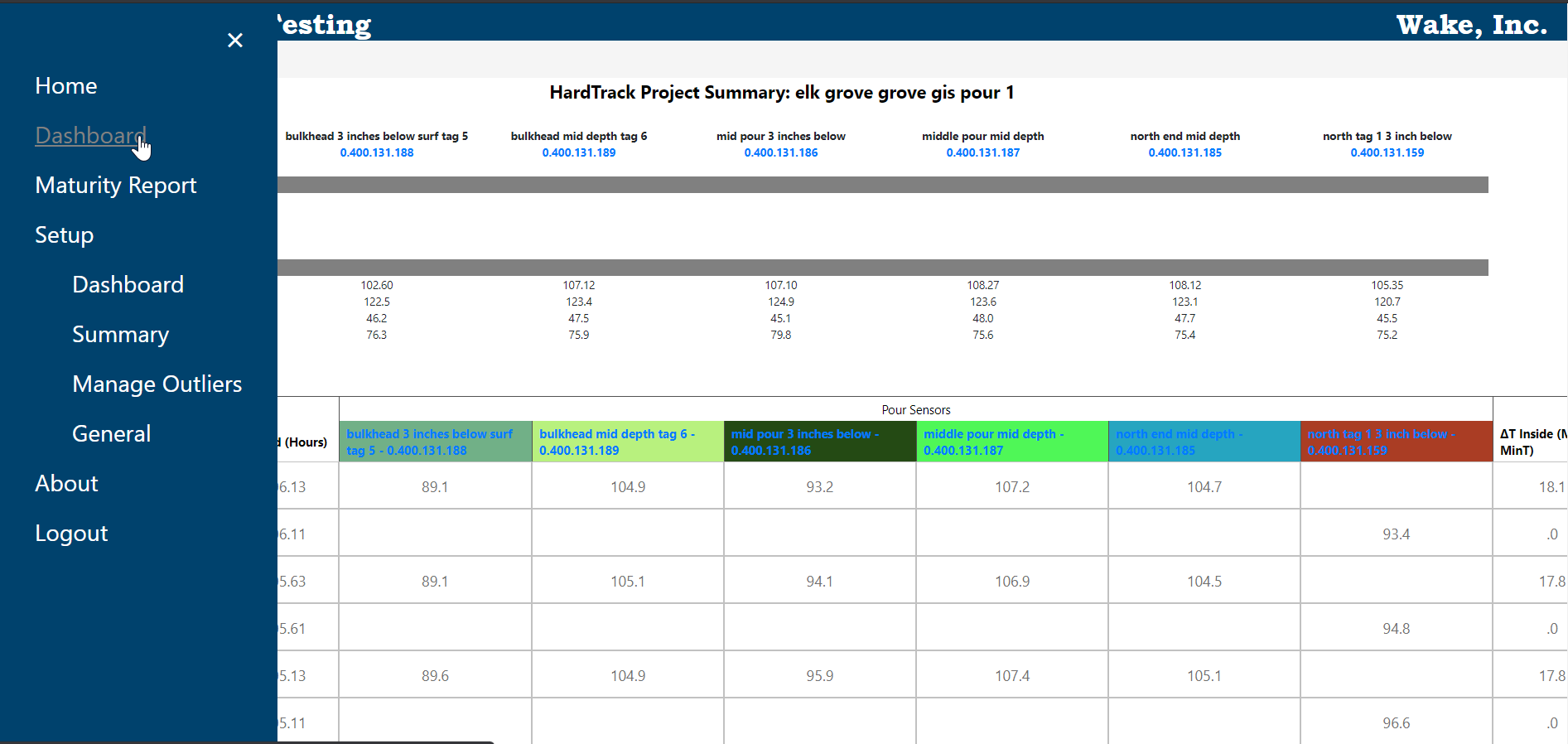Select the 46.2 summary value
This screenshot has width=1568, height=744.
coord(377,318)
